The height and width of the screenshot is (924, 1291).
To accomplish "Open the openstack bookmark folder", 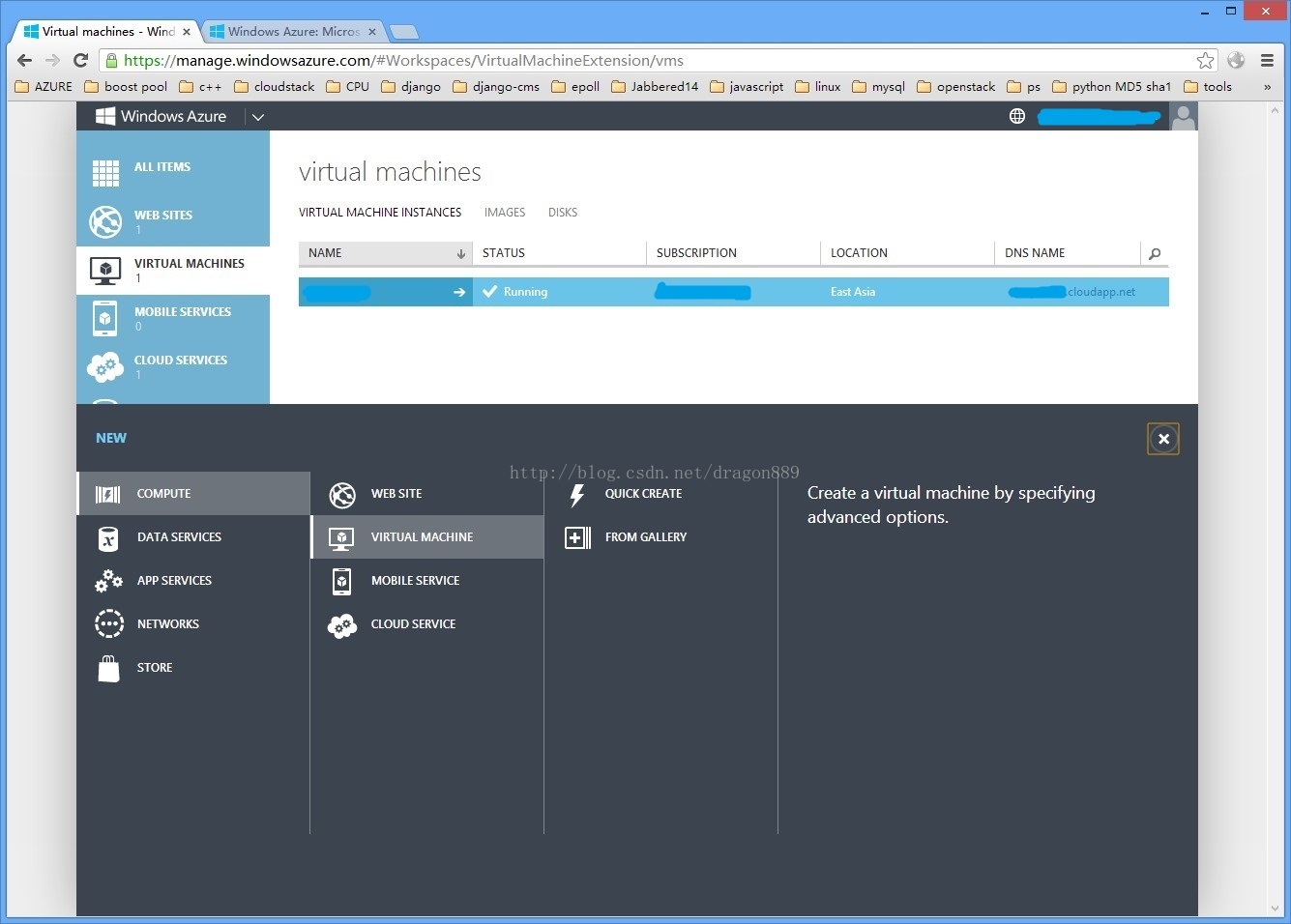I will click(x=956, y=87).
